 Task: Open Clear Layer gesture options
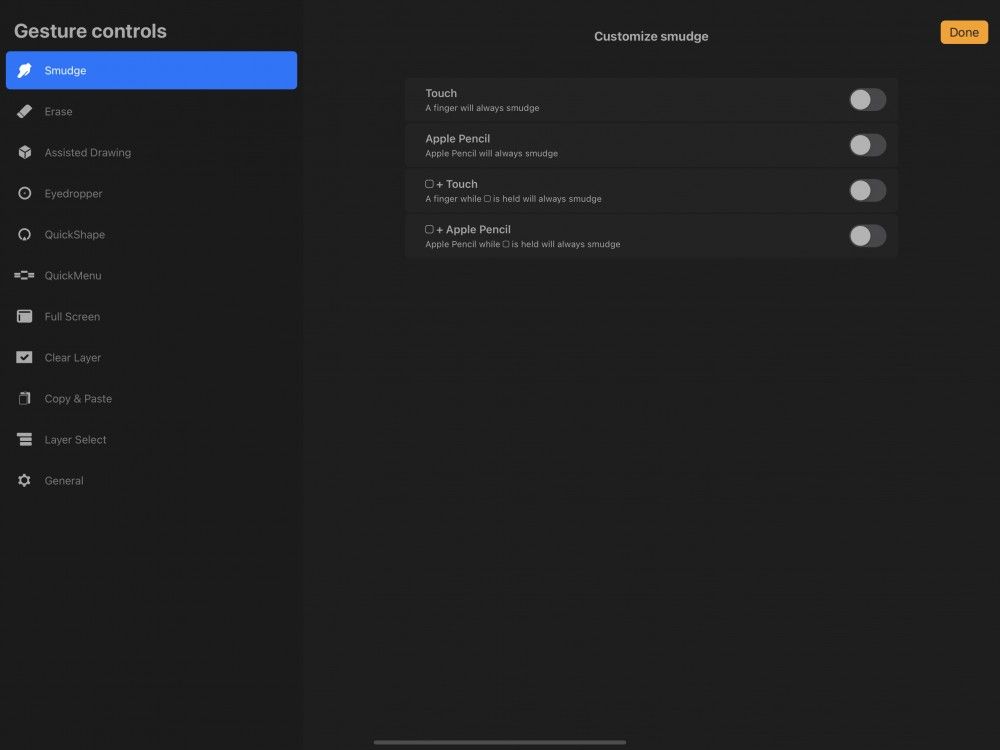point(151,357)
